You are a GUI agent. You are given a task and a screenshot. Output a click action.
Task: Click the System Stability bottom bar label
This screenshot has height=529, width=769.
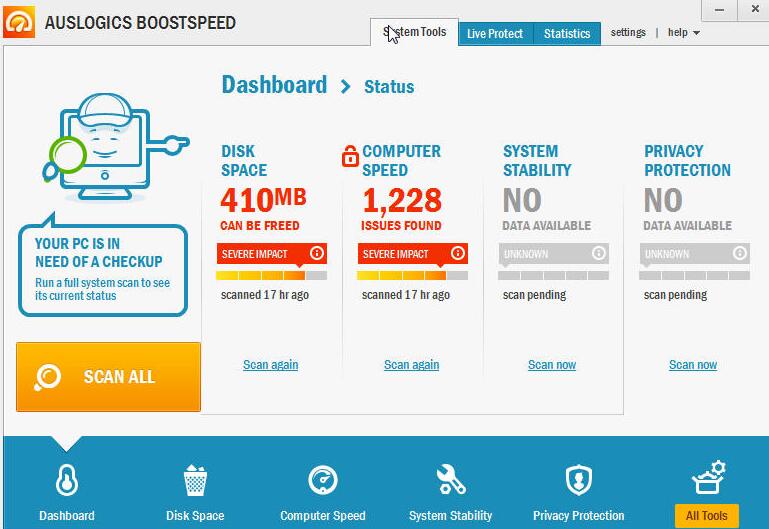click(x=451, y=516)
